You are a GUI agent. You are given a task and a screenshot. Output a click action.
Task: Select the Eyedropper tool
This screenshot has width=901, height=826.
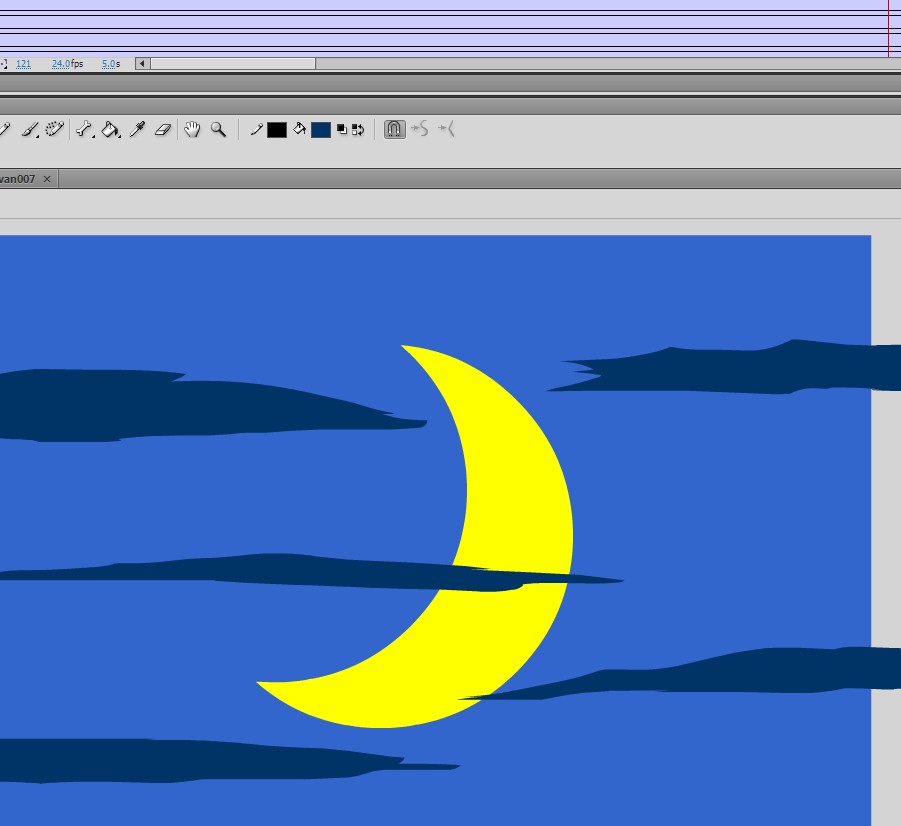(x=139, y=129)
